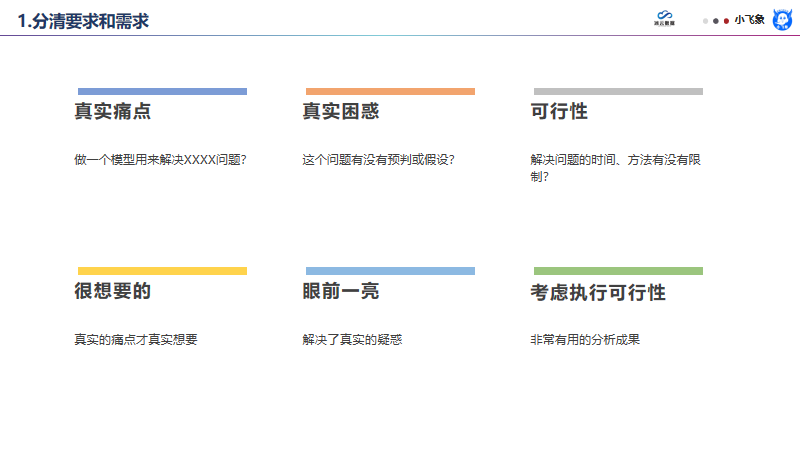Select the 可行性 heading
The width and height of the screenshot is (800, 450).
point(559,111)
